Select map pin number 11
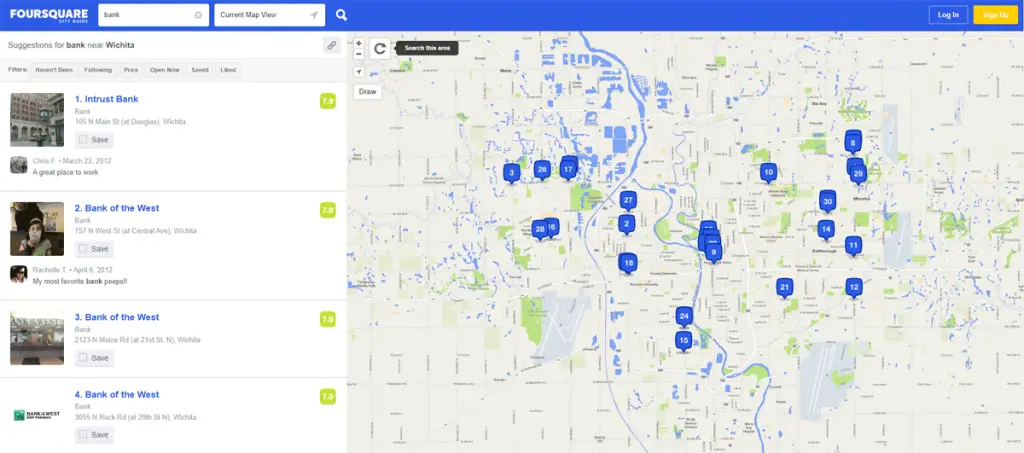 point(853,246)
